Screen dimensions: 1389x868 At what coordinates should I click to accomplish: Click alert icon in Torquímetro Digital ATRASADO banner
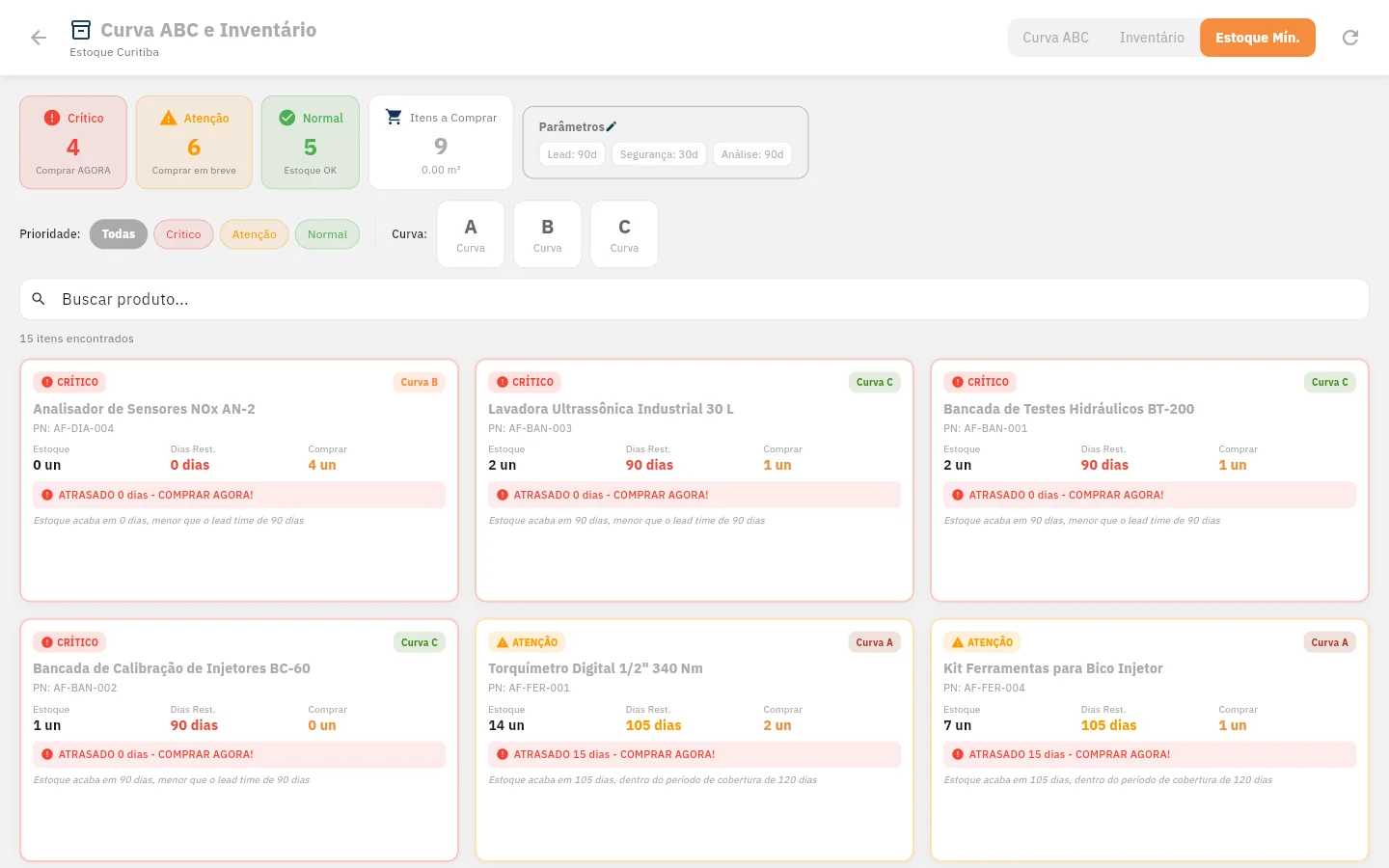pyautogui.click(x=503, y=754)
